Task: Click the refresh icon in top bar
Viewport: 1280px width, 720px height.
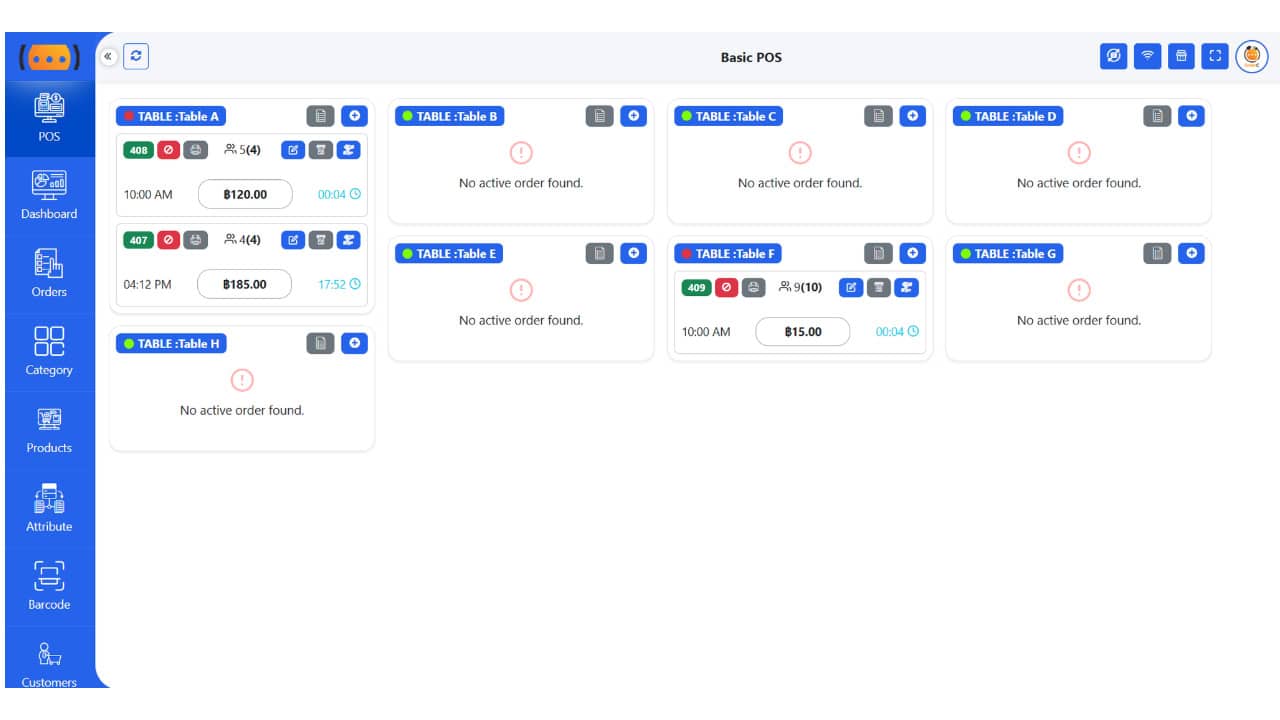Action: pos(136,57)
